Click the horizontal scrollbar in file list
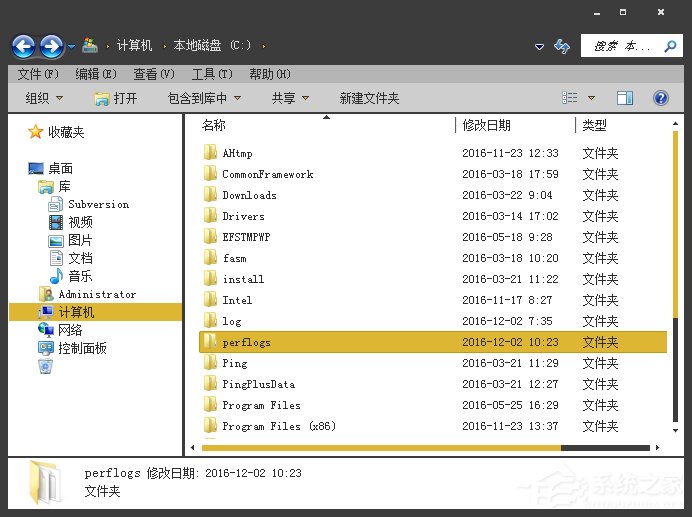The height and width of the screenshot is (517, 692). tap(380, 447)
